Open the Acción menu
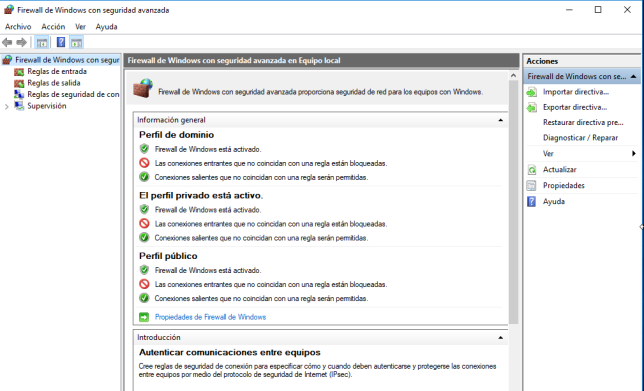The image size is (644, 391). click(53, 27)
